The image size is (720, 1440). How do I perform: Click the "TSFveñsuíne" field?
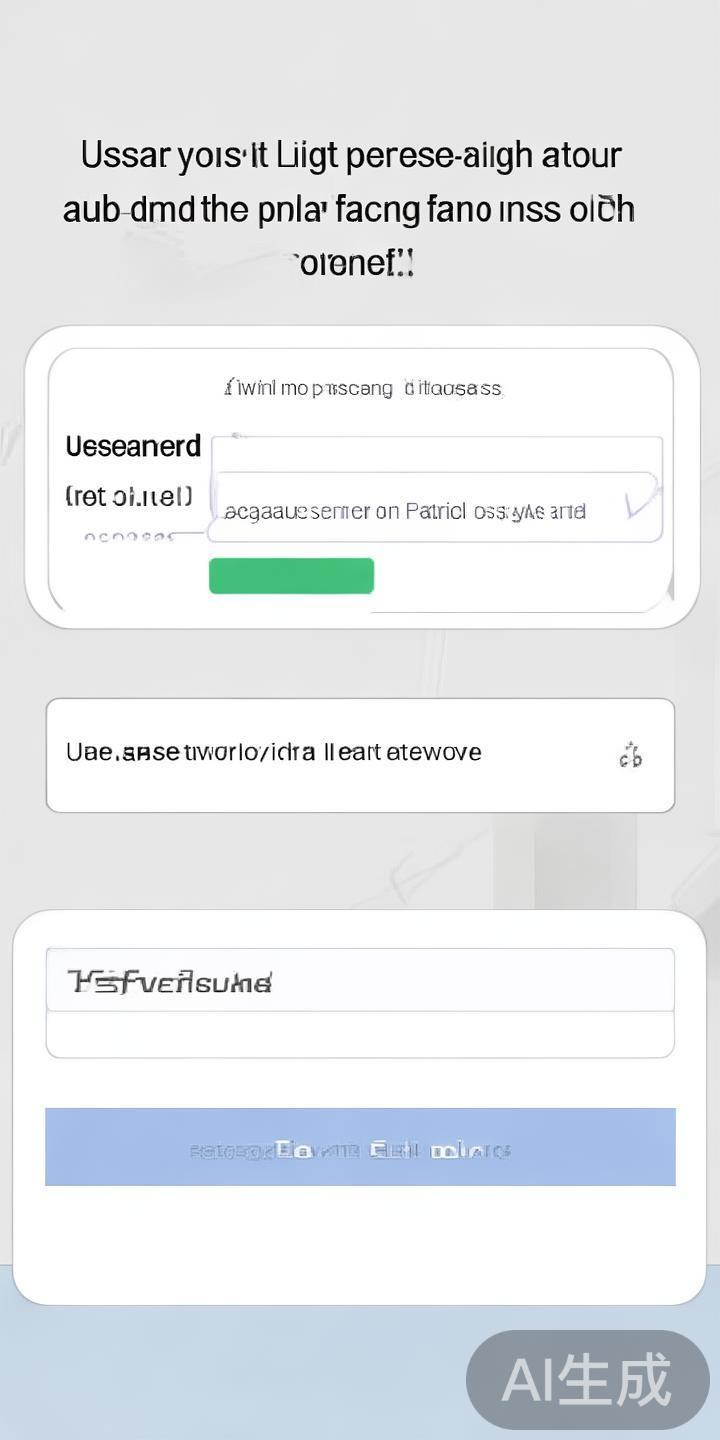click(x=360, y=980)
